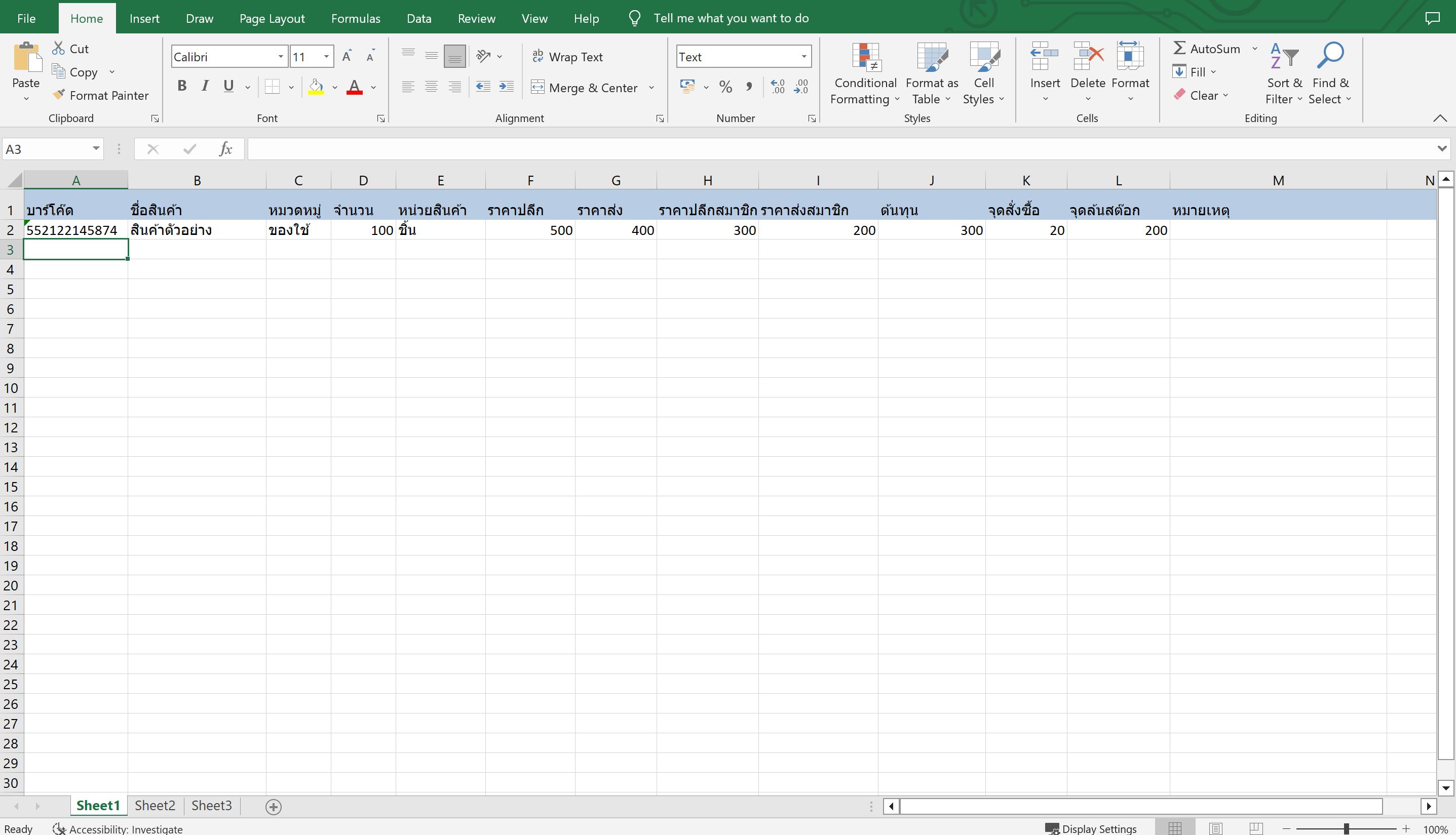This screenshot has height=835, width=1456.
Task: Switch to the Page Layout tab
Action: click(272, 18)
